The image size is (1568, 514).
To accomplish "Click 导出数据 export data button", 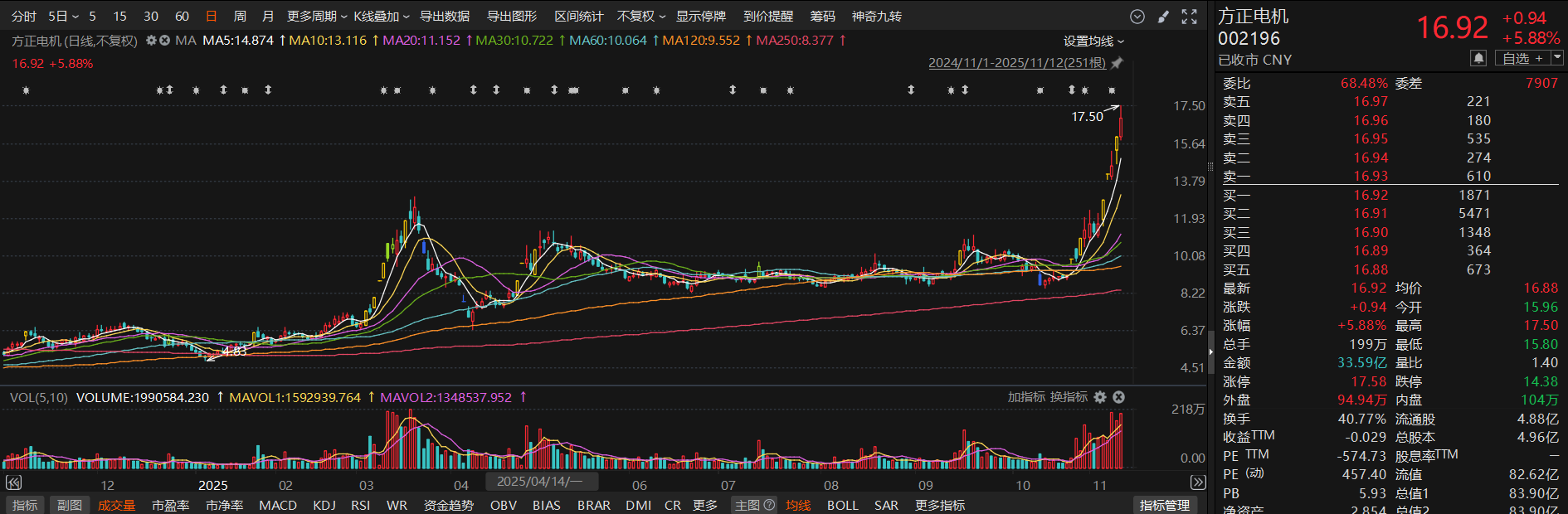I will point(445,17).
